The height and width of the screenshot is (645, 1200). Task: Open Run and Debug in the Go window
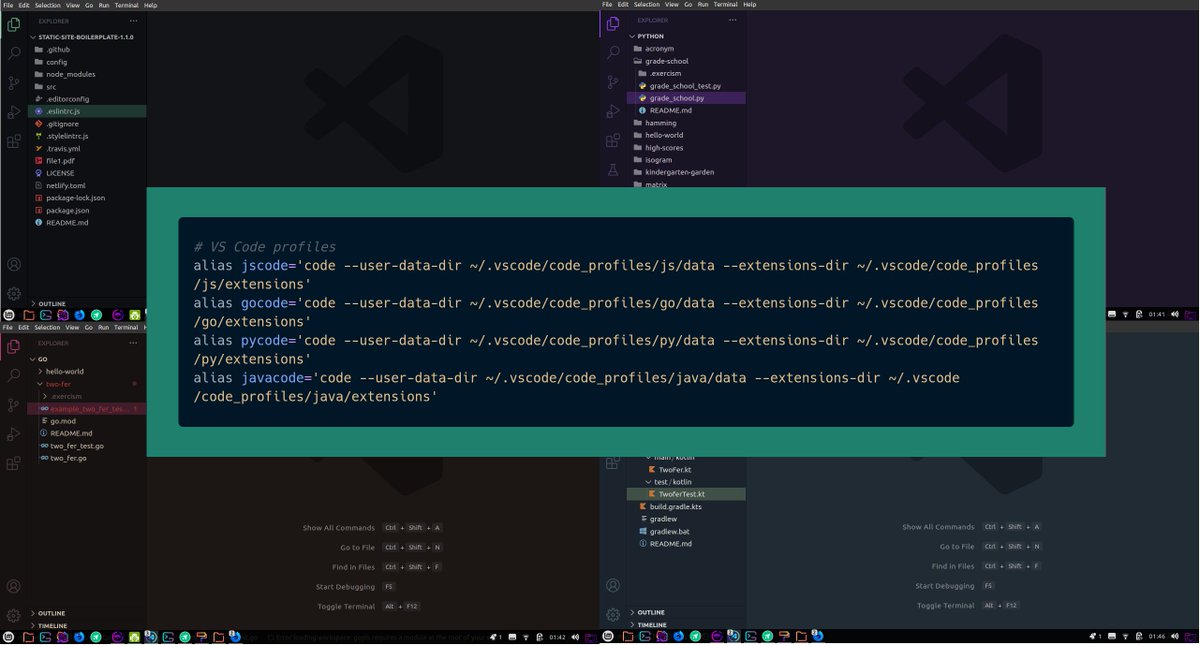tap(14, 434)
